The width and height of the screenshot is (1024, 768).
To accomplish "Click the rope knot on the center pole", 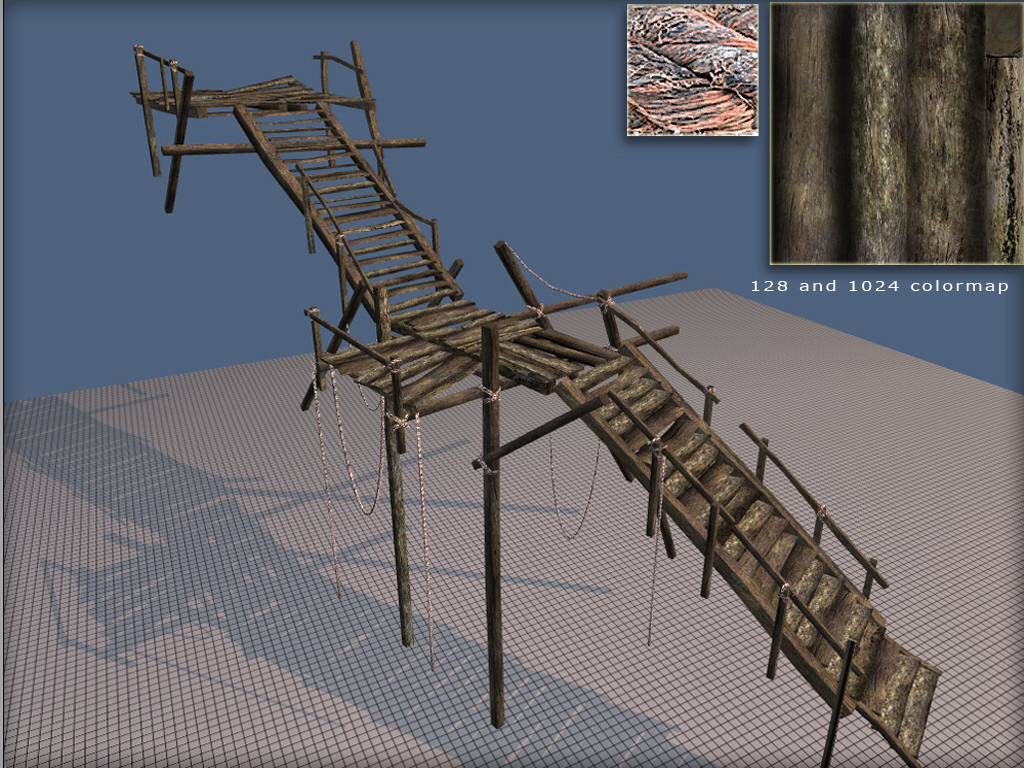I will 491,395.
